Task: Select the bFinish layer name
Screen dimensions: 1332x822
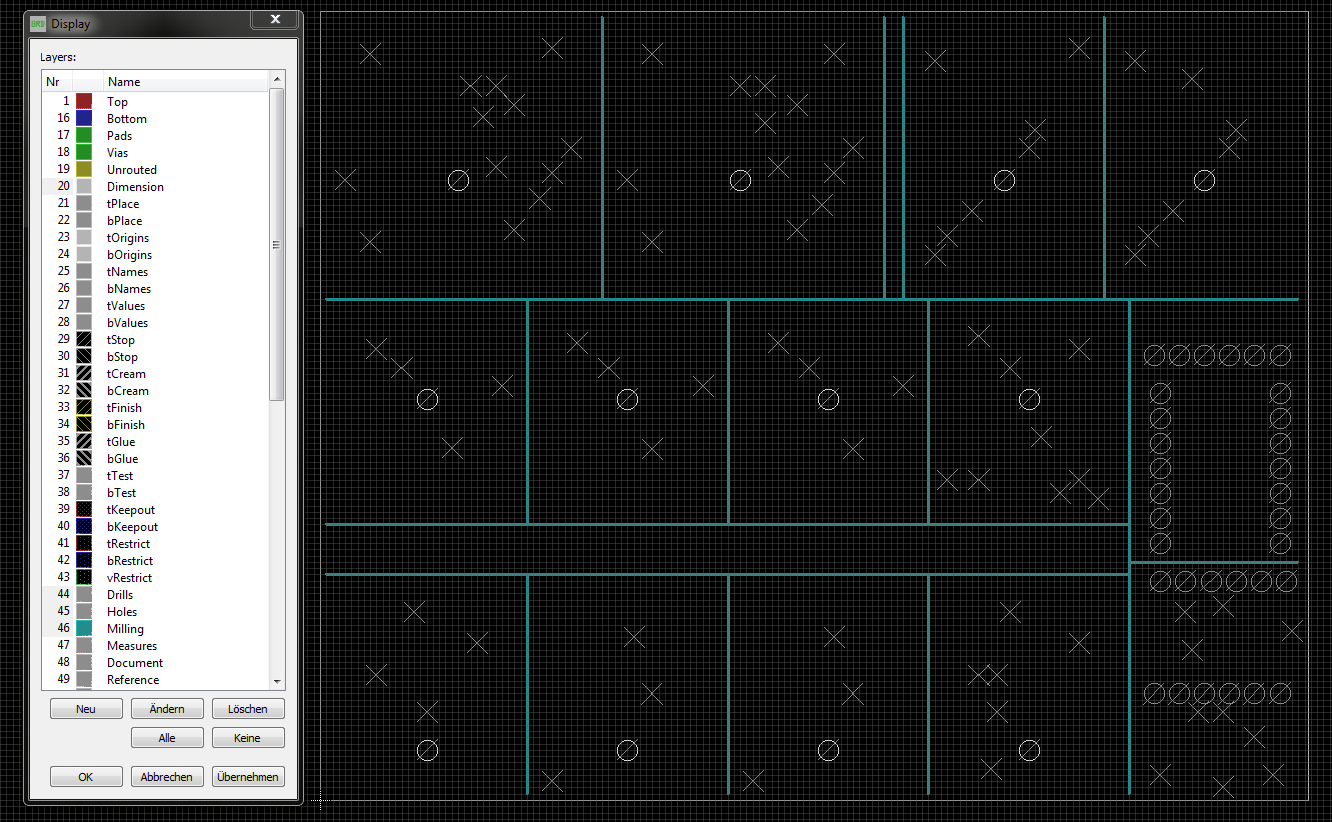Action: [x=126, y=425]
